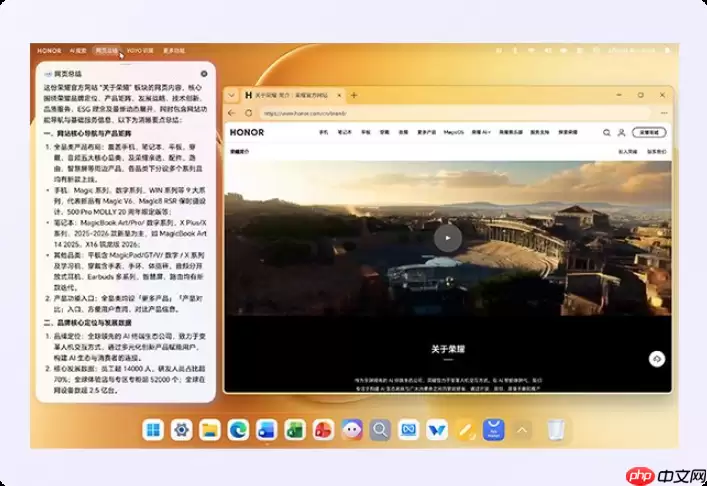
Task: Open PowerPoint from the dock
Action: [x=324, y=430]
